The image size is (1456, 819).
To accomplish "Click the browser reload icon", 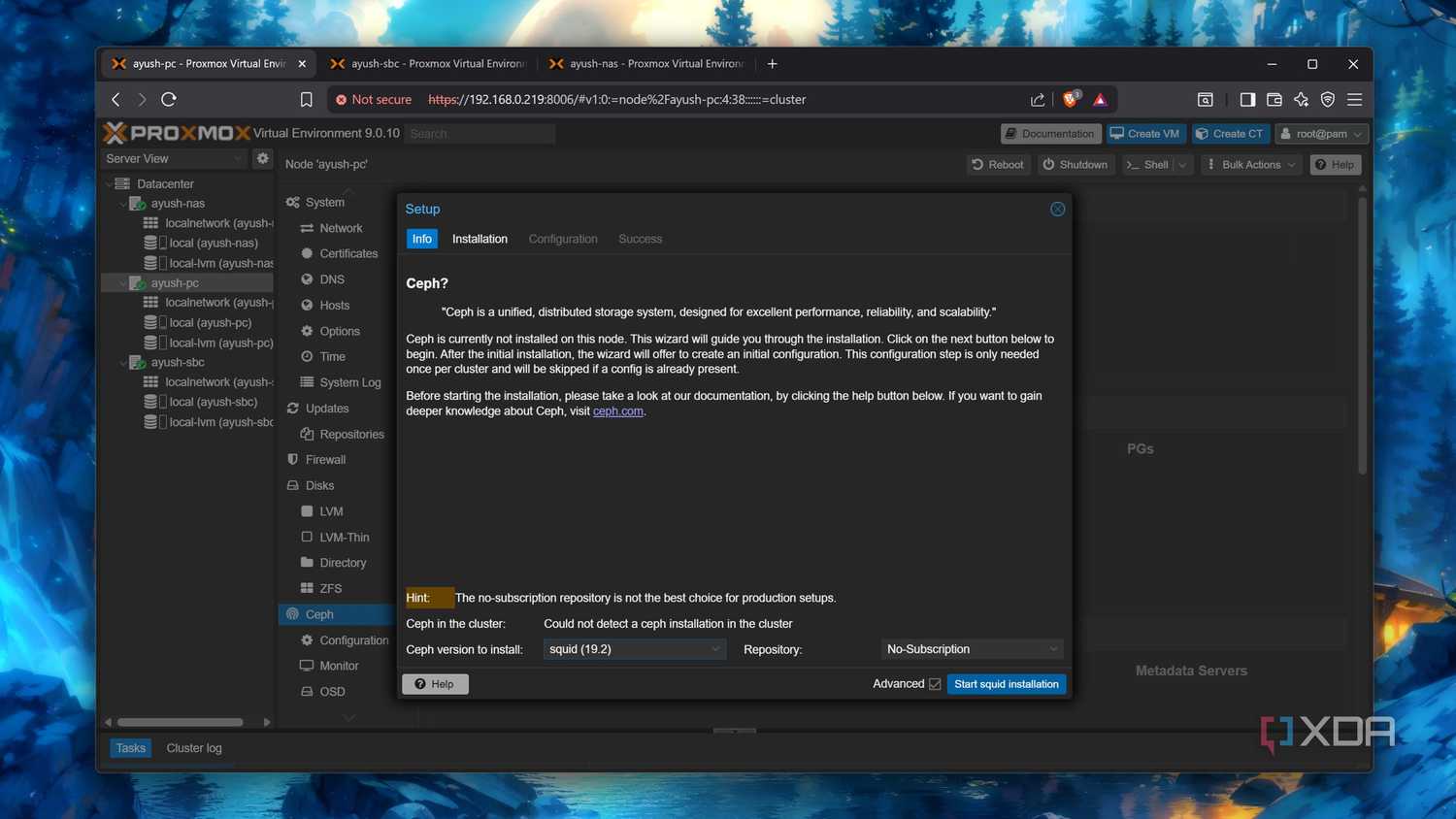I will (x=169, y=99).
